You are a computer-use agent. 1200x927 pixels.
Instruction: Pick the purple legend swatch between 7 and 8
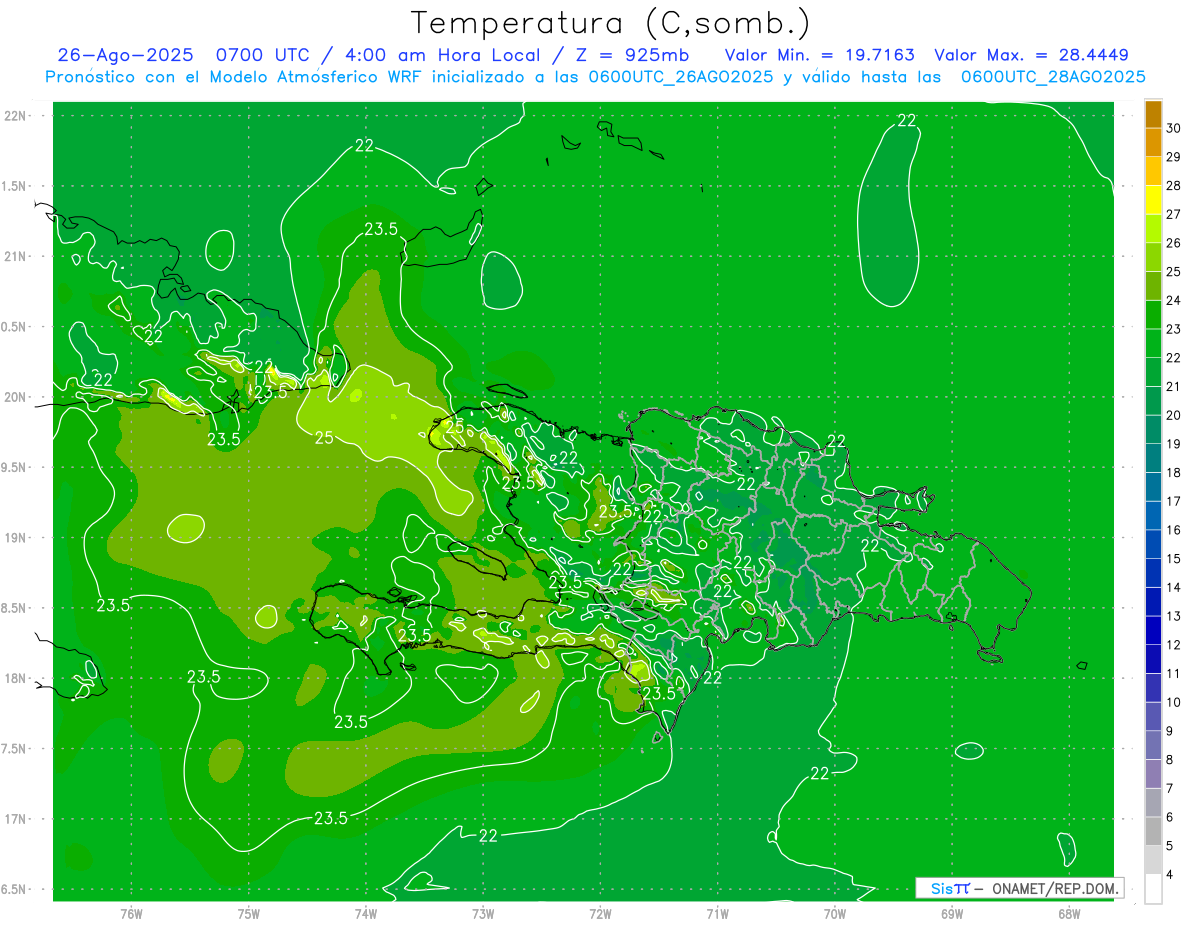coord(1153,774)
